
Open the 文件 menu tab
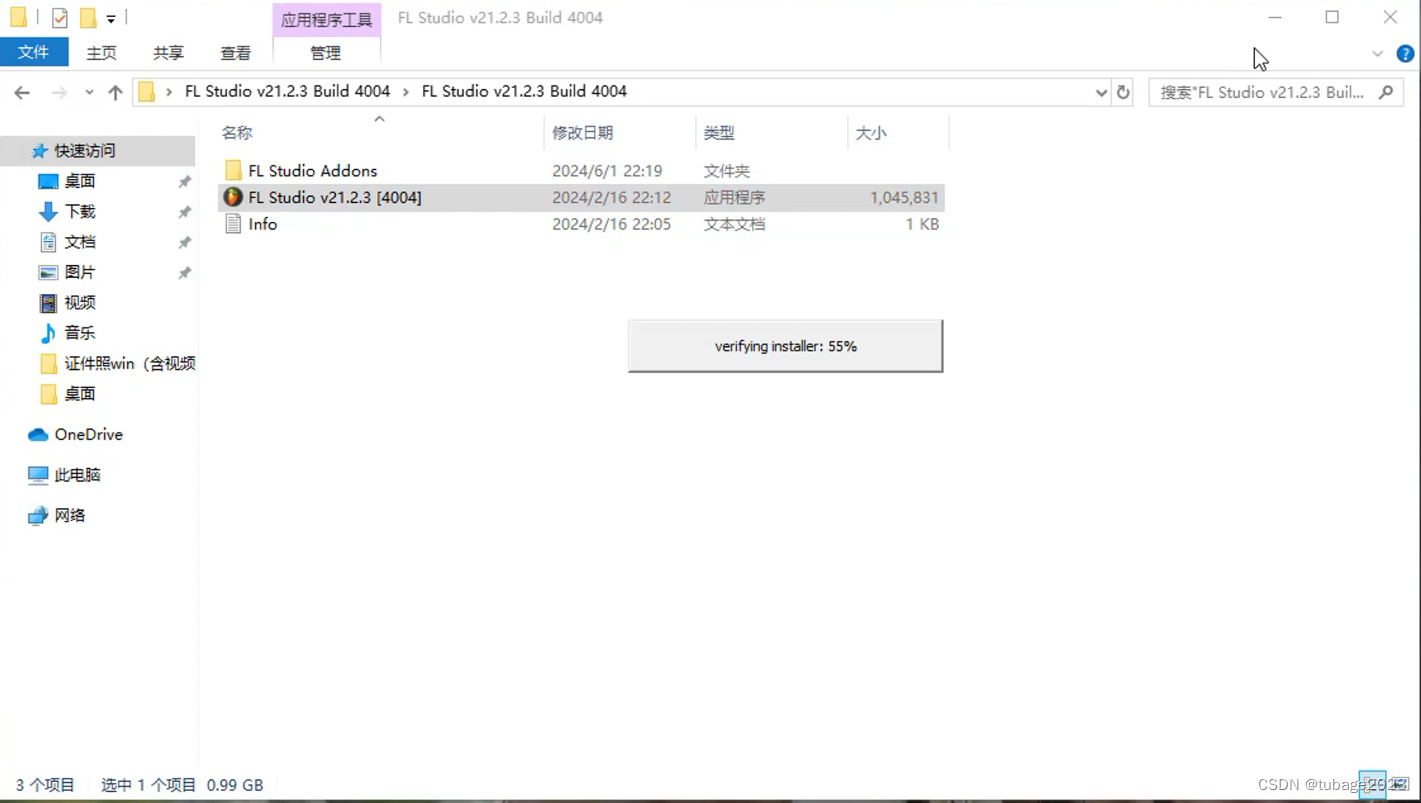point(33,52)
